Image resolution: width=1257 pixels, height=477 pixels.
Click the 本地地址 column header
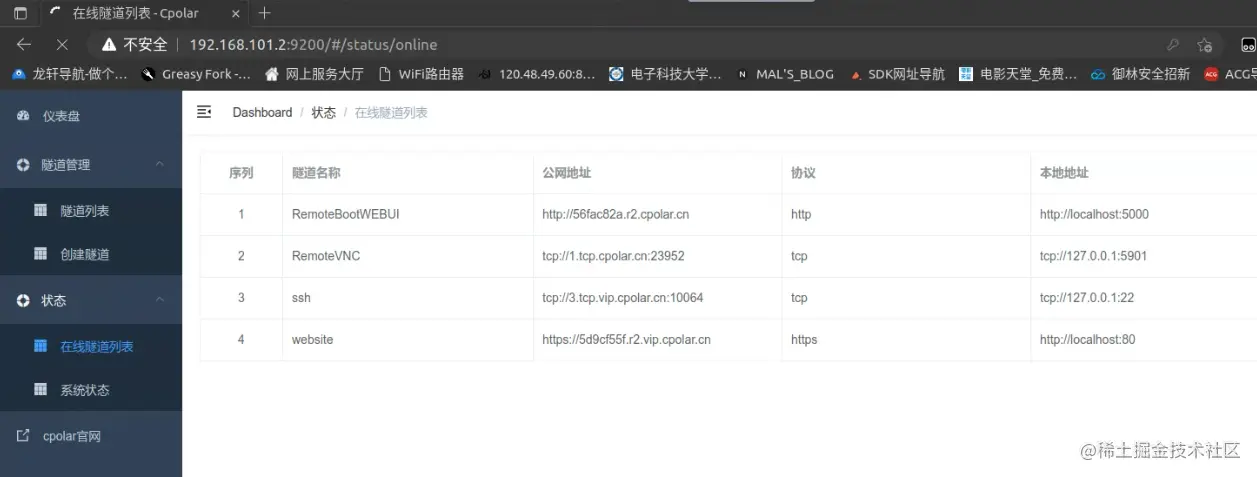pyautogui.click(x=1064, y=173)
